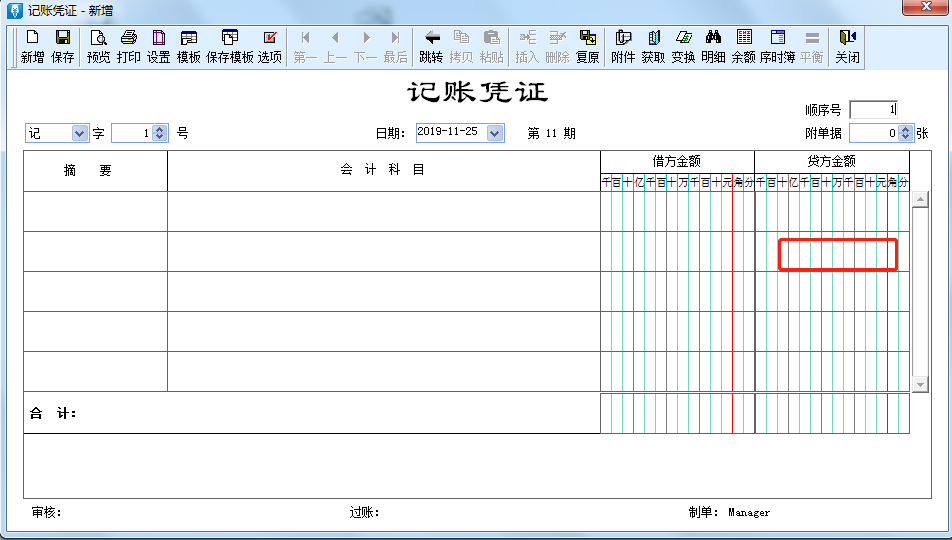Click 关闭 close toolbar icon
The image size is (952, 540).
(847, 46)
